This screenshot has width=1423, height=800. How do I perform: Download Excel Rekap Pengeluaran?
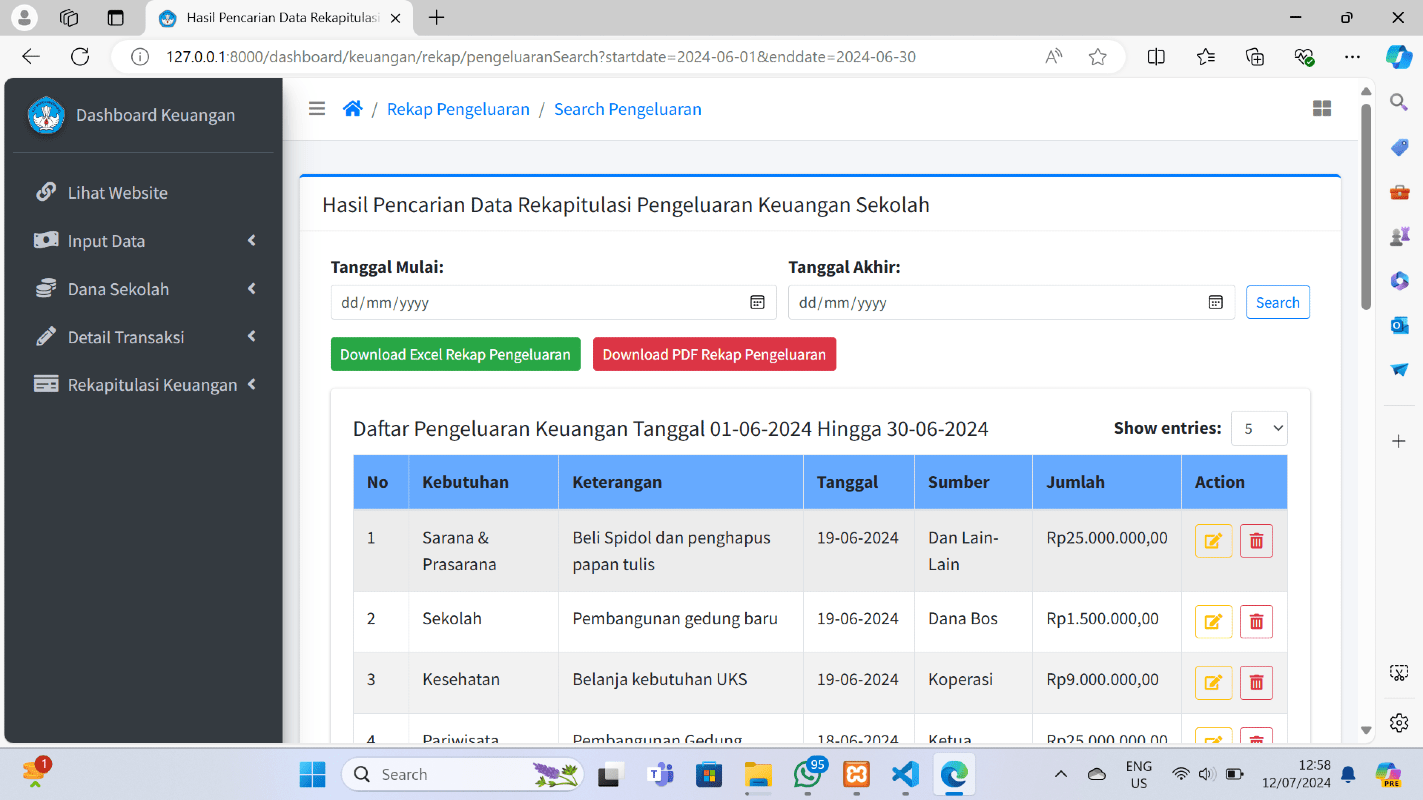455,354
